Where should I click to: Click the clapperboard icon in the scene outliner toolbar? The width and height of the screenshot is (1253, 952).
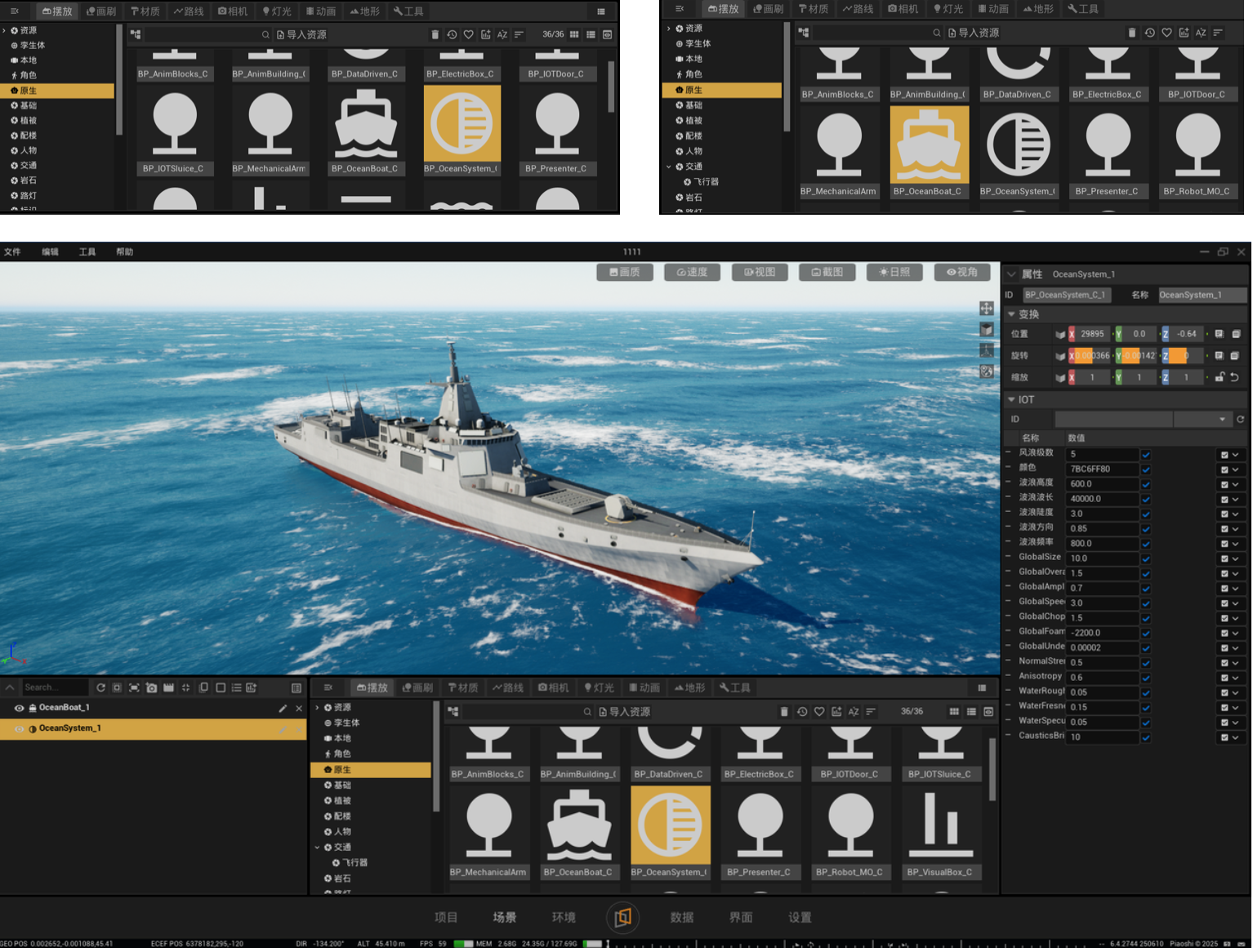(168, 687)
